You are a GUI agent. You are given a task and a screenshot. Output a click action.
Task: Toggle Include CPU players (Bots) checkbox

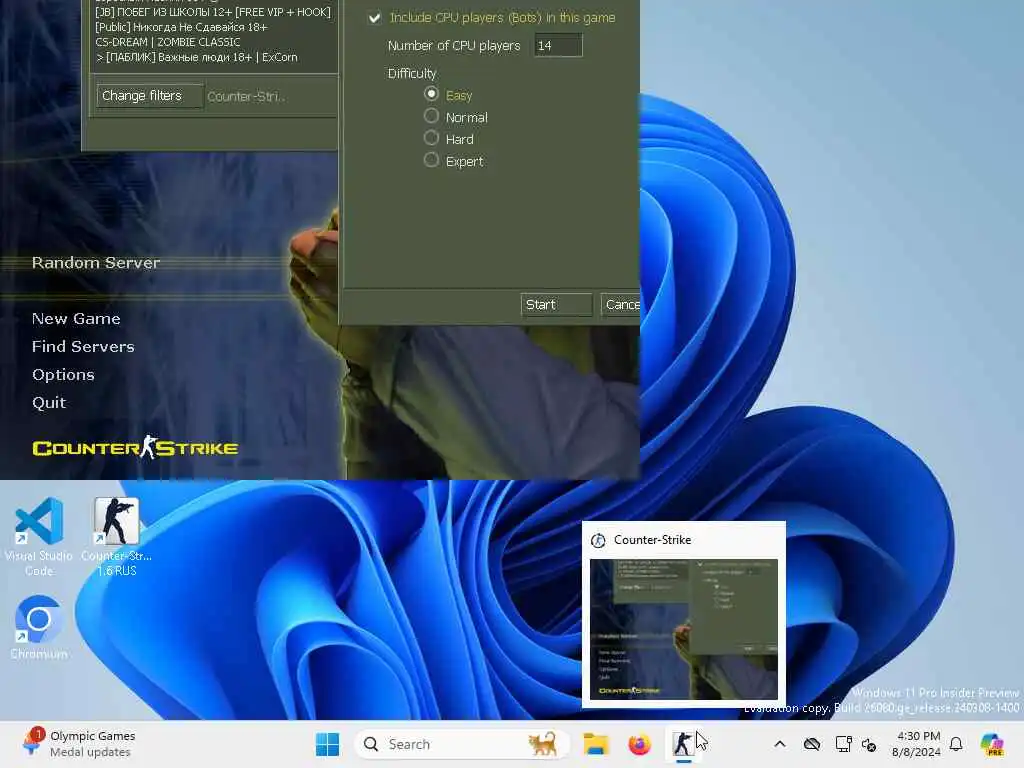tap(374, 18)
